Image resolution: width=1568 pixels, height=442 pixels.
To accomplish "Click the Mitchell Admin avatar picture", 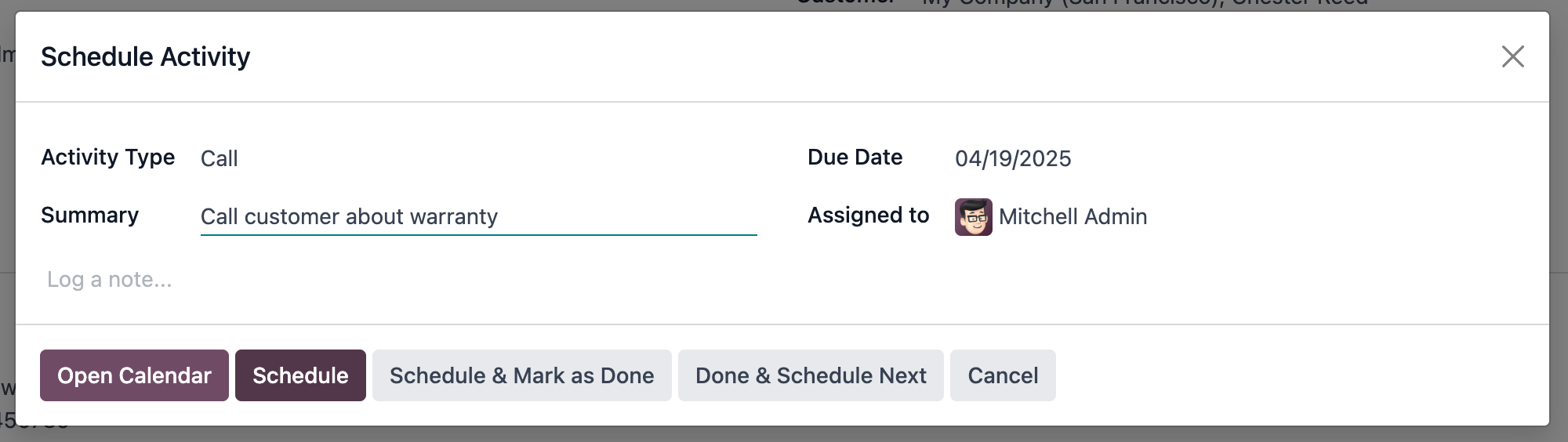I will [x=973, y=217].
